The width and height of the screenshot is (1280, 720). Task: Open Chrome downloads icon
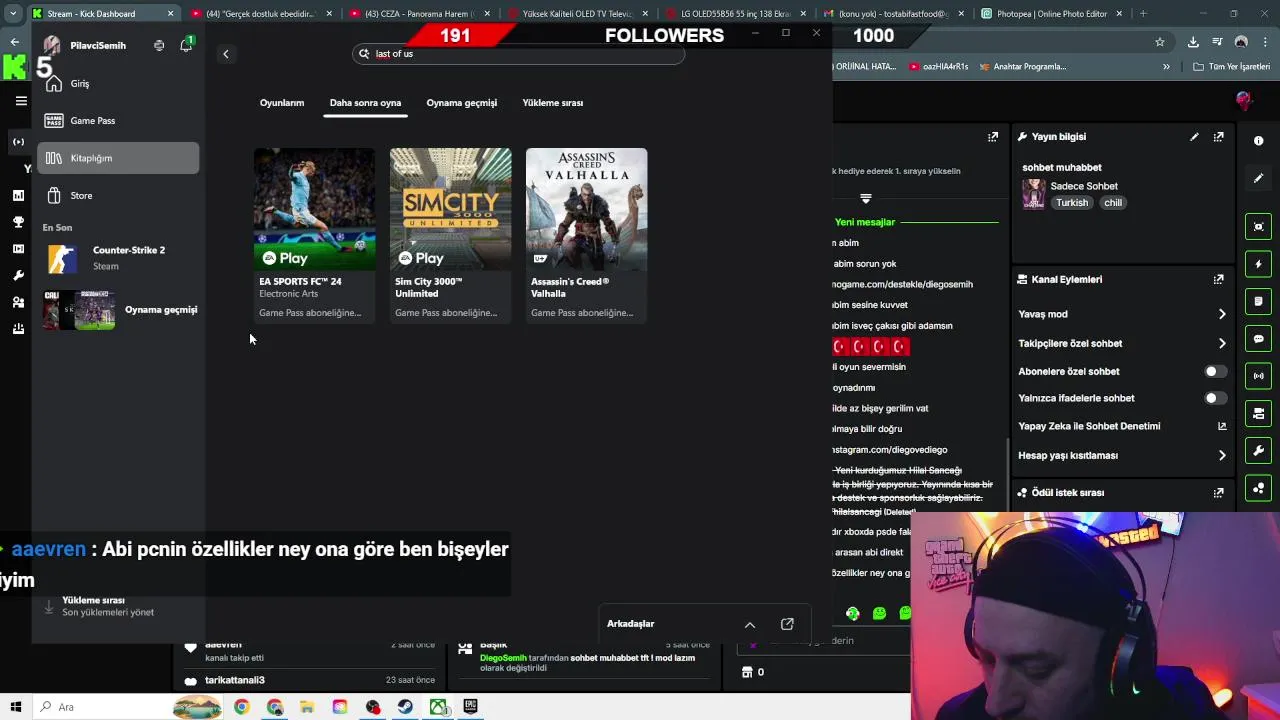coord(1193,42)
